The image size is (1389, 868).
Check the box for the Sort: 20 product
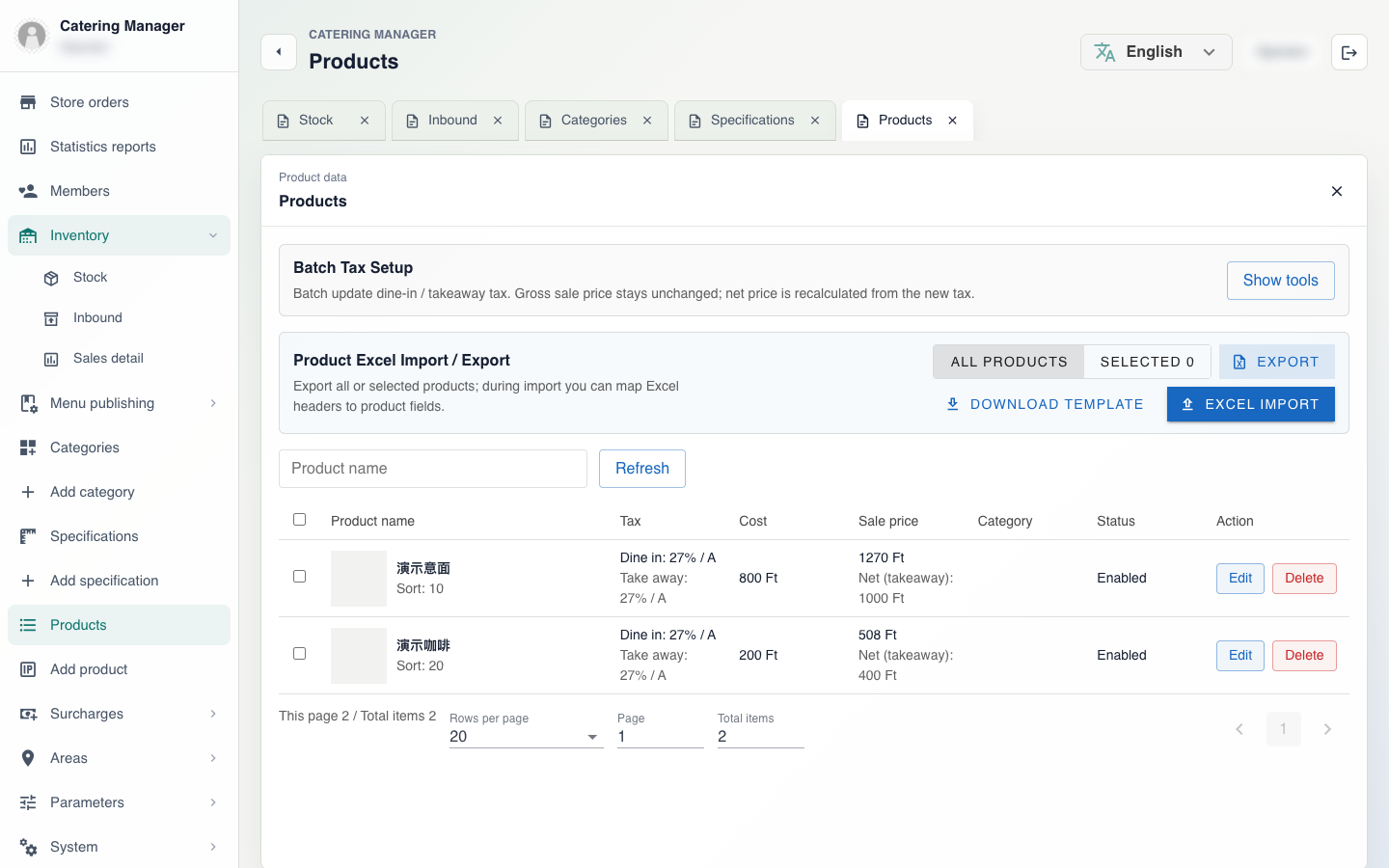click(x=299, y=654)
